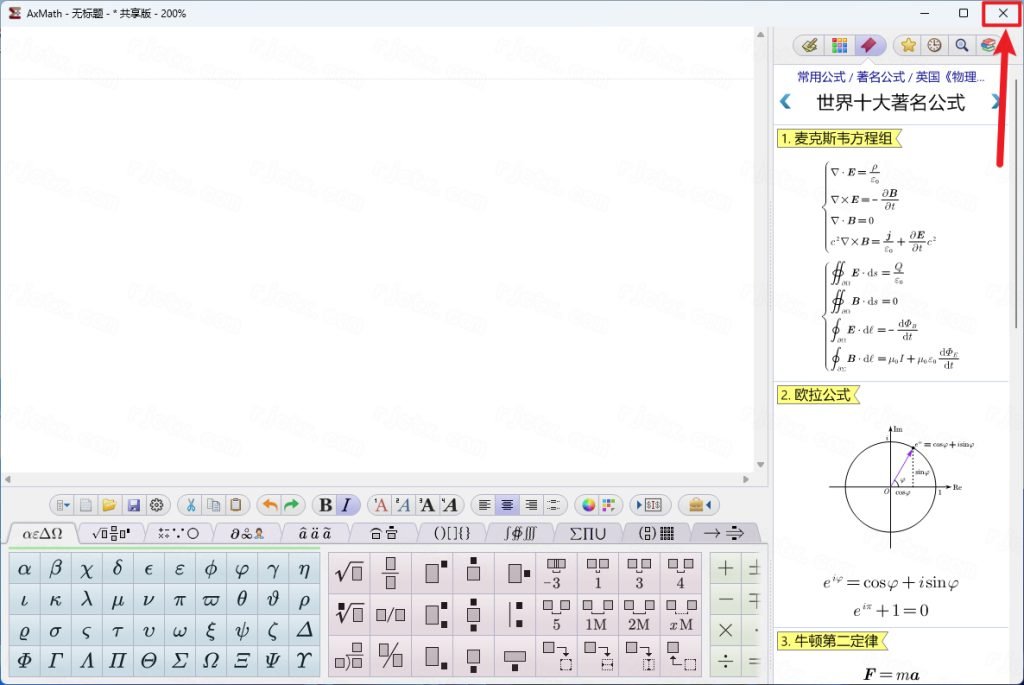The height and width of the screenshot is (685, 1024).
Task: Insert the nth root template
Action: click(349, 614)
